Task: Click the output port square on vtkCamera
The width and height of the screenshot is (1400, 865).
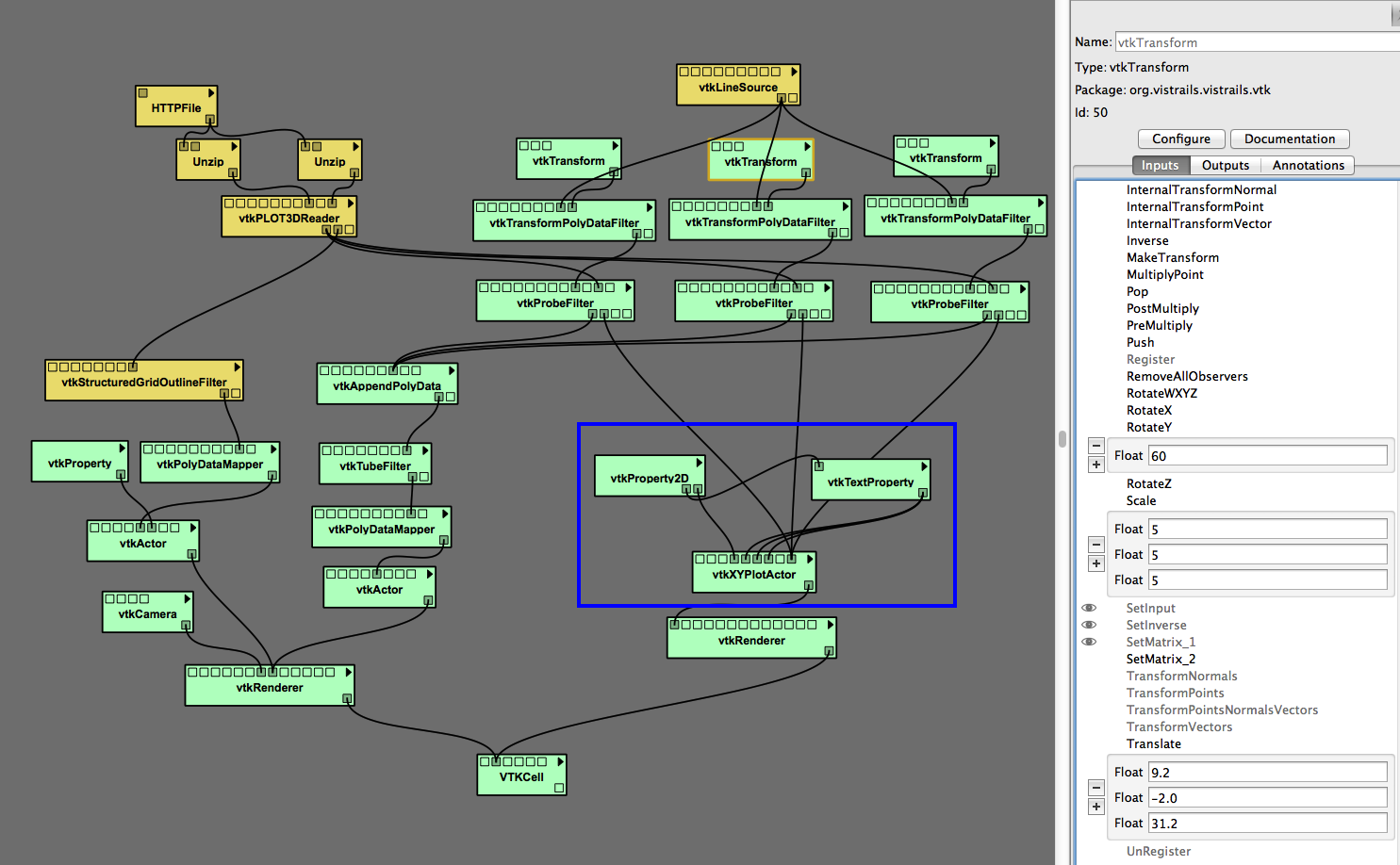Action: click(x=186, y=626)
